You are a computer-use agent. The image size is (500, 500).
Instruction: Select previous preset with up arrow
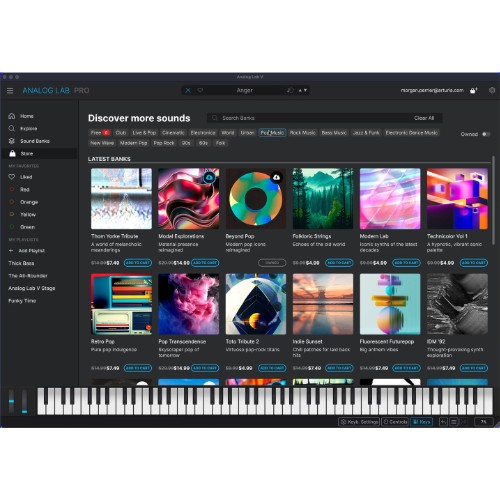300,90
